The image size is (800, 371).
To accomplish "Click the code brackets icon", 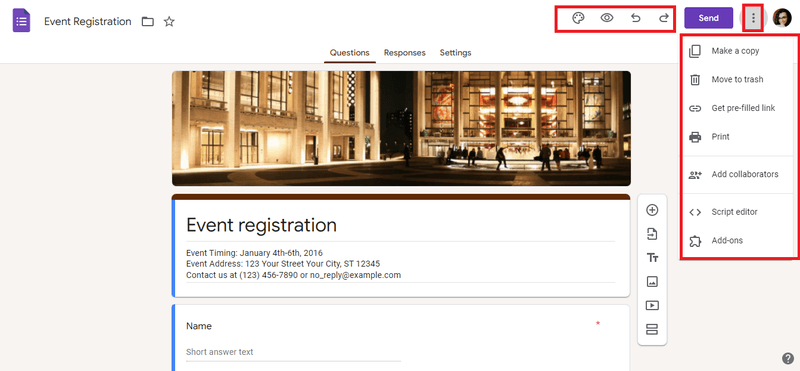I will (x=695, y=212).
